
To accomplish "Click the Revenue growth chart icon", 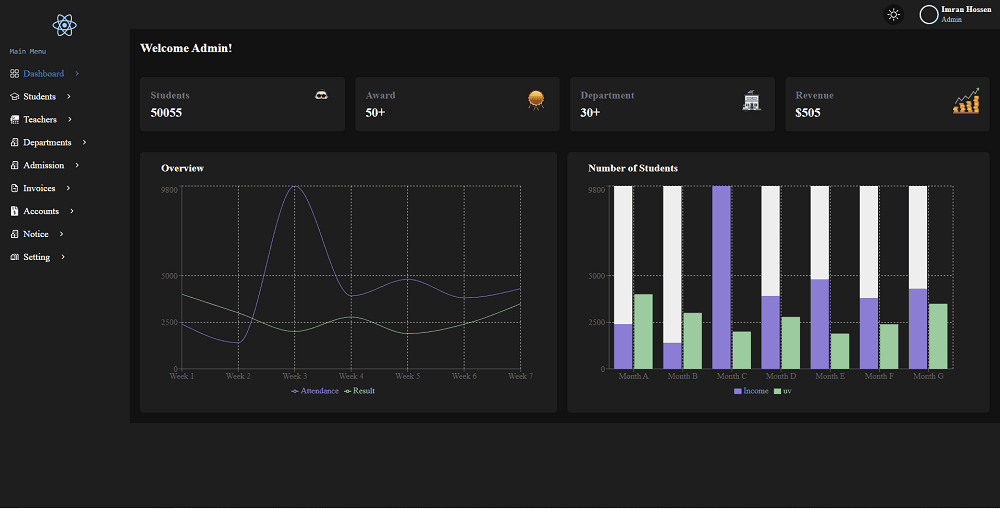I will (x=965, y=100).
